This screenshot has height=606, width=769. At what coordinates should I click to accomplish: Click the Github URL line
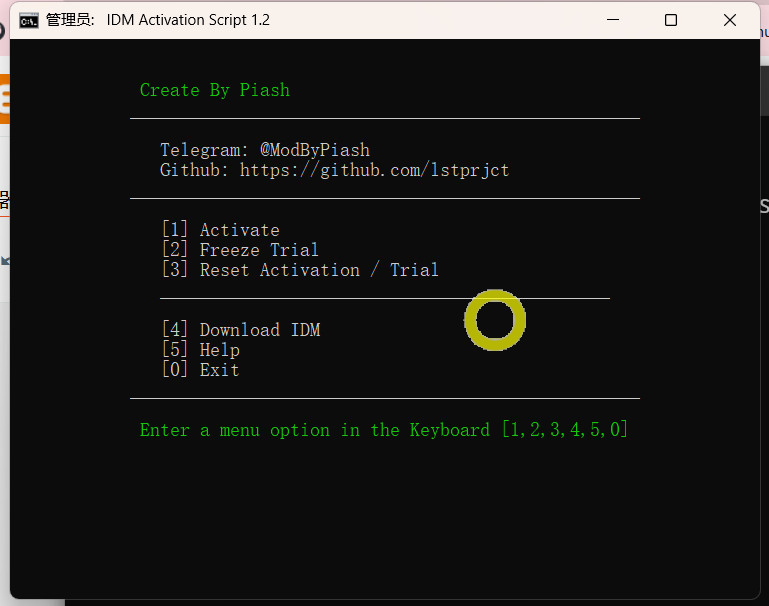(334, 170)
